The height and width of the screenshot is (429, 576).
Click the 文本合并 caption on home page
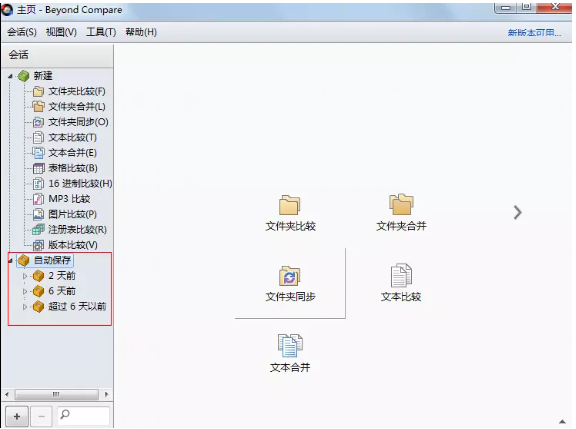click(x=290, y=367)
